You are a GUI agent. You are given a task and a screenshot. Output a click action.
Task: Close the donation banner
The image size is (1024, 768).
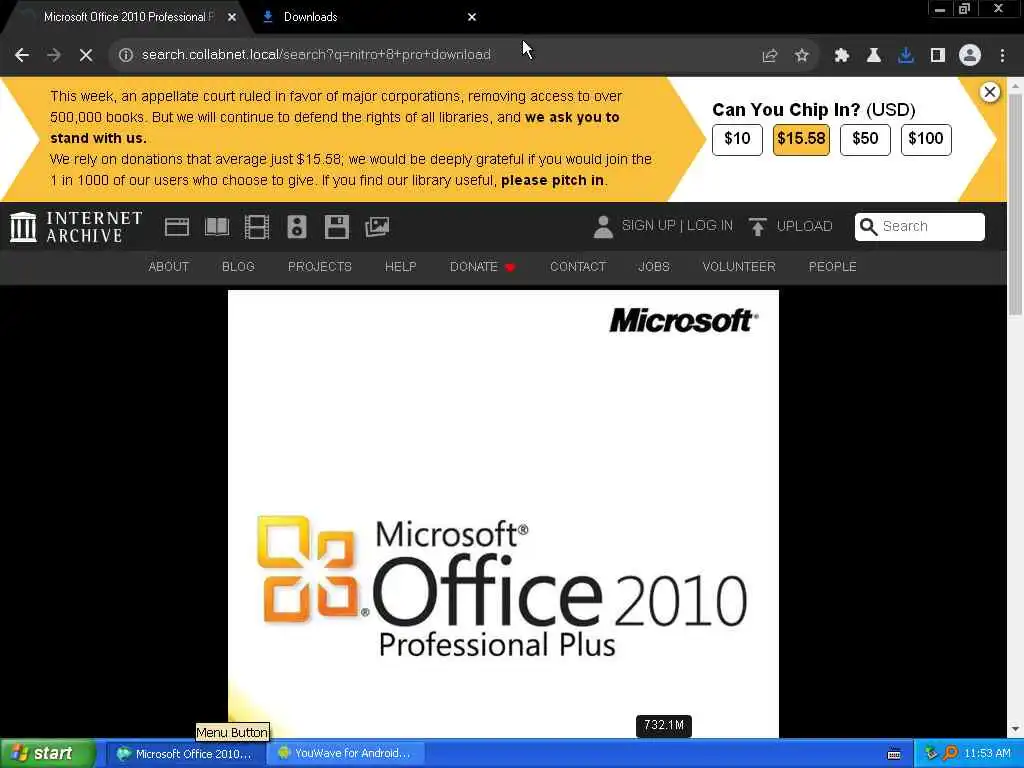990,92
